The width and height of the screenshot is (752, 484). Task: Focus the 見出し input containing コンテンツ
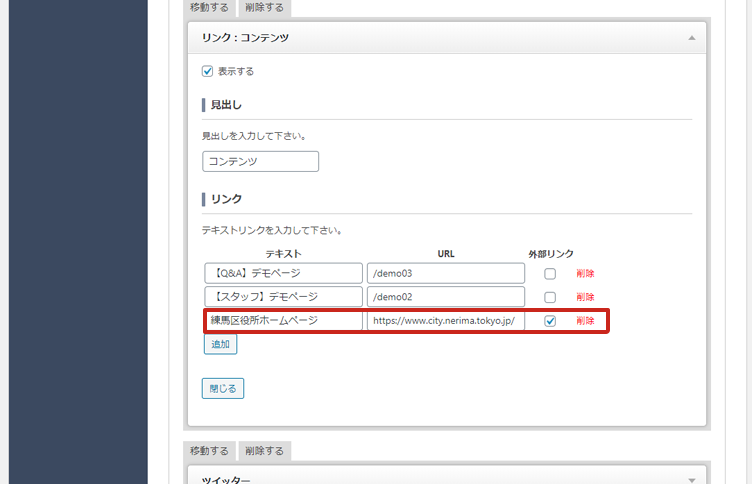click(260, 161)
